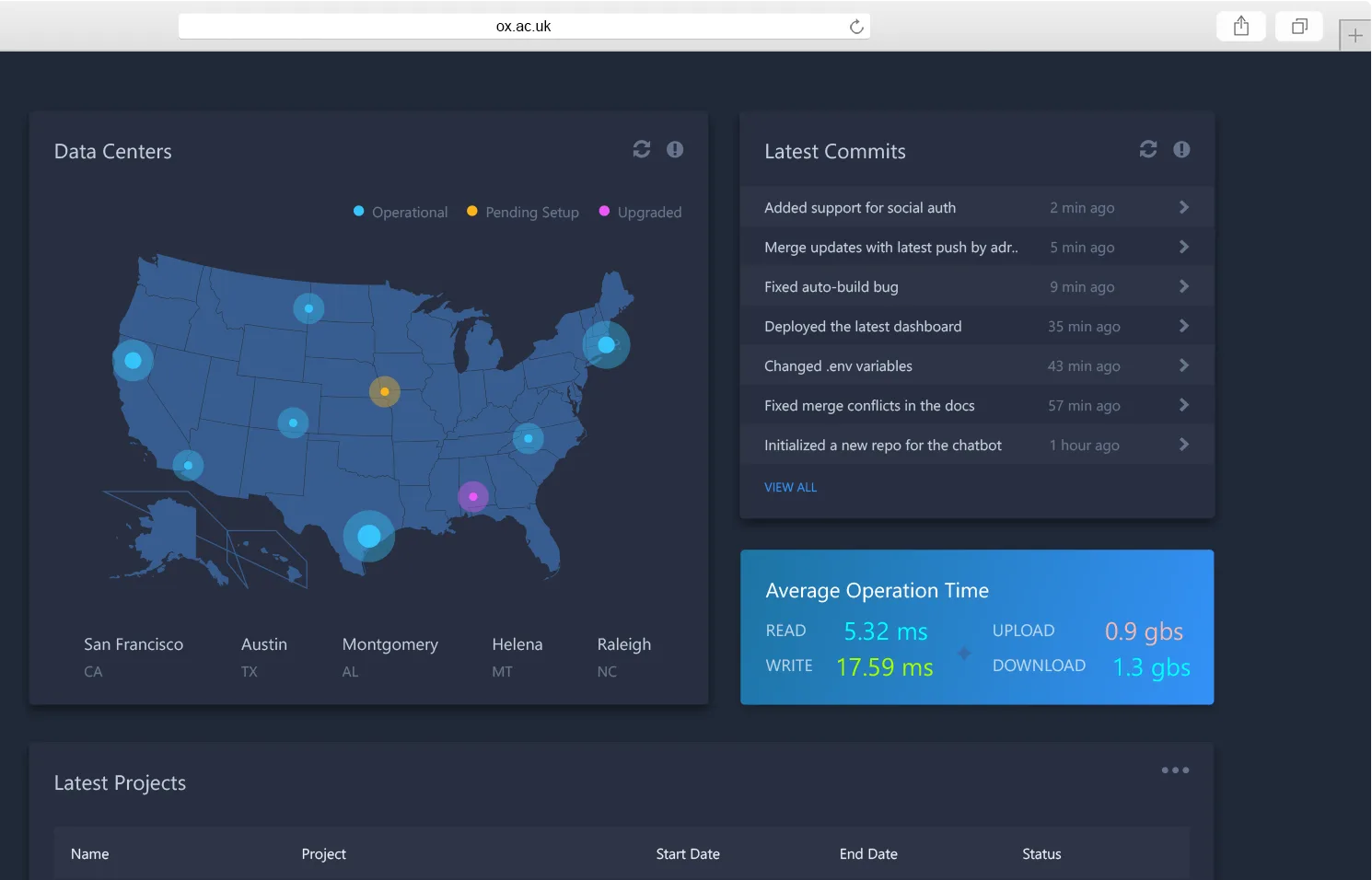Toggle the Operational legend item
This screenshot has height=880, width=1372.
pos(401,212)
